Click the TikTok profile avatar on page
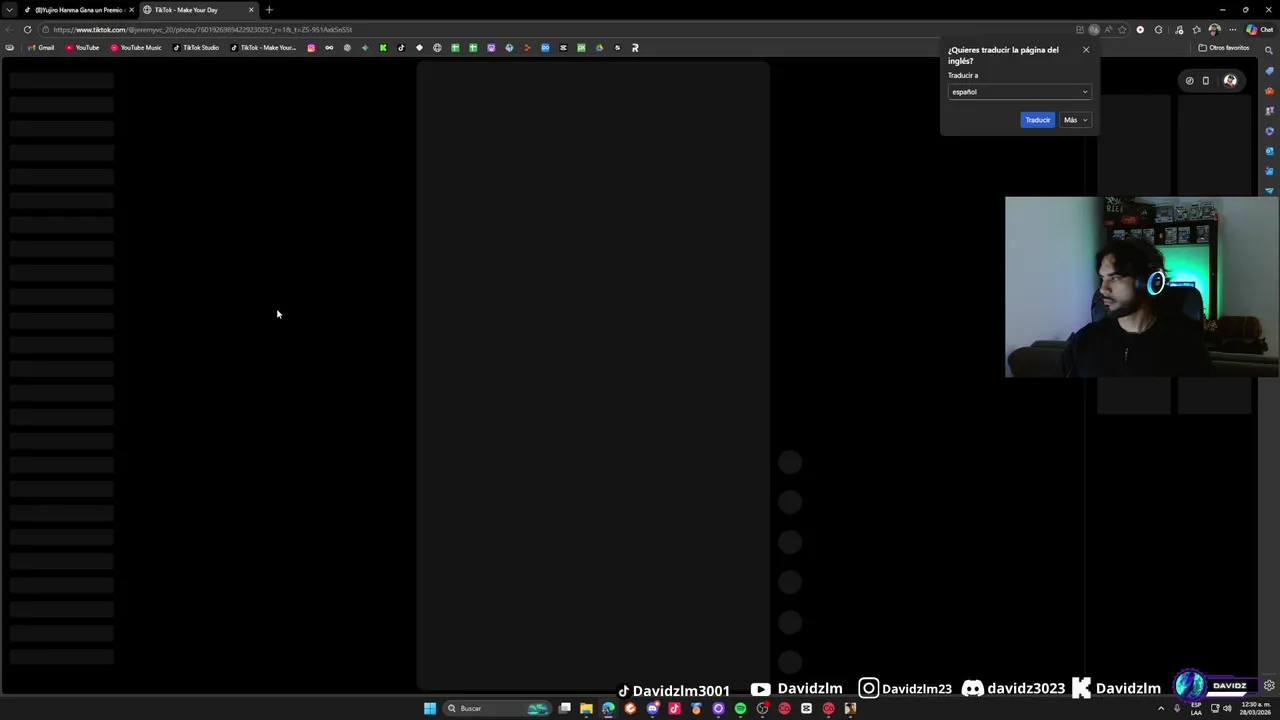The height and width of the screenshot is (720, 1280). click(x=1230, y=81)
